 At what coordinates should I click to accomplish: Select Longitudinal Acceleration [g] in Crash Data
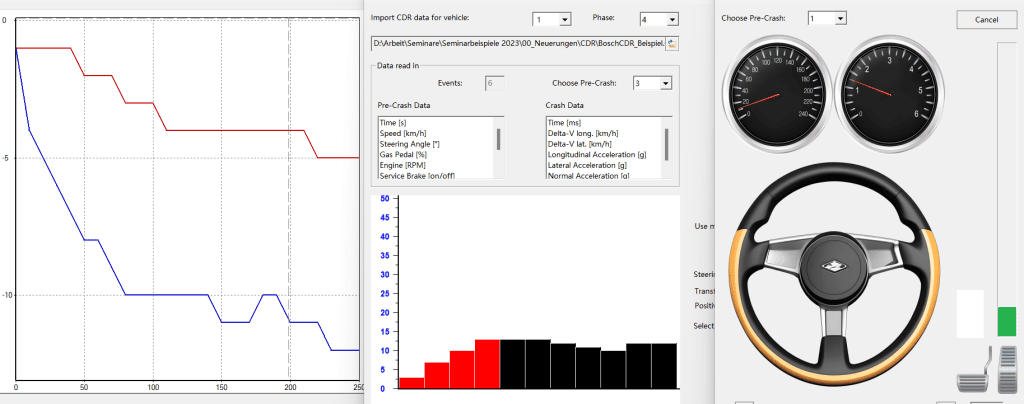point(601,154)
